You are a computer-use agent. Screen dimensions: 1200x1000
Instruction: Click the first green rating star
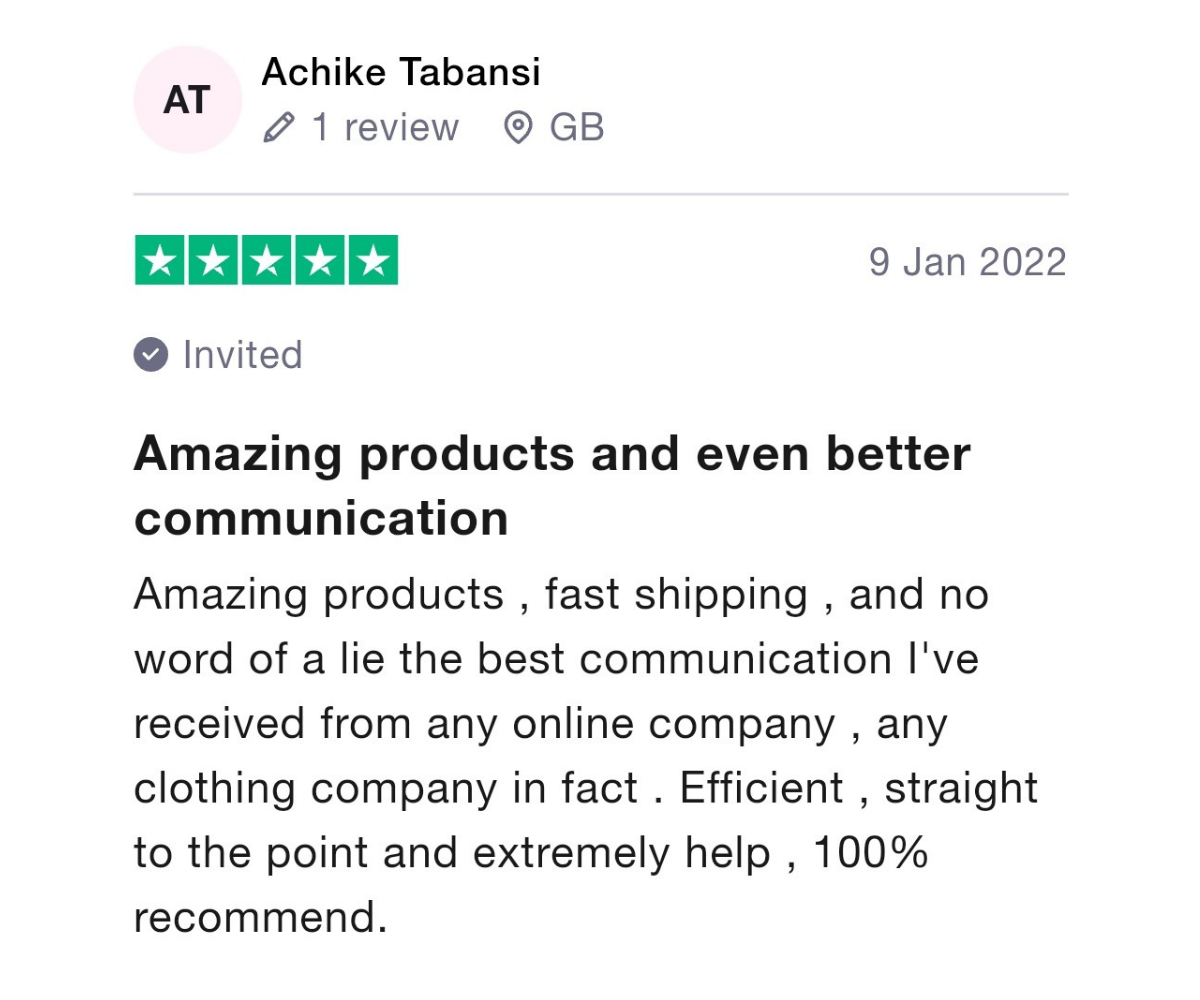coord(159,261)
